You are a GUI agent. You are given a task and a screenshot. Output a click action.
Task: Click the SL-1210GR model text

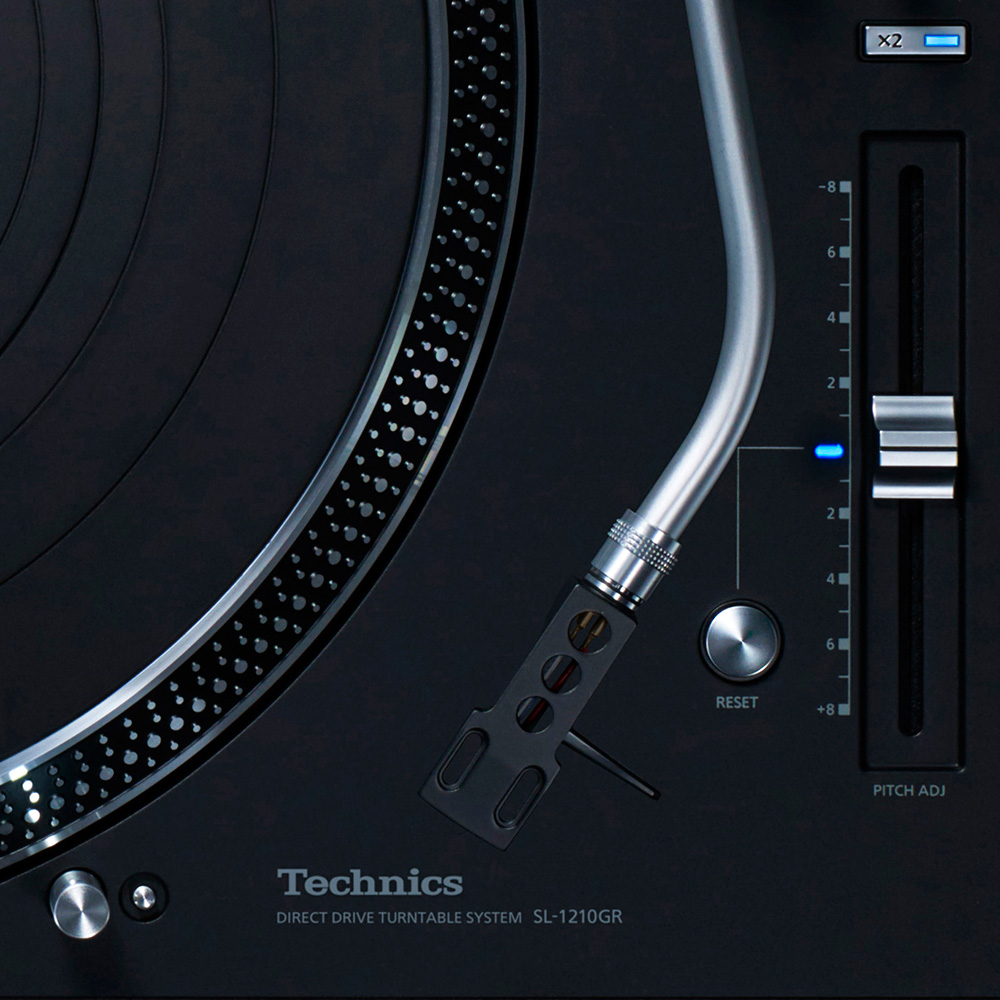(x=578, y=917)
